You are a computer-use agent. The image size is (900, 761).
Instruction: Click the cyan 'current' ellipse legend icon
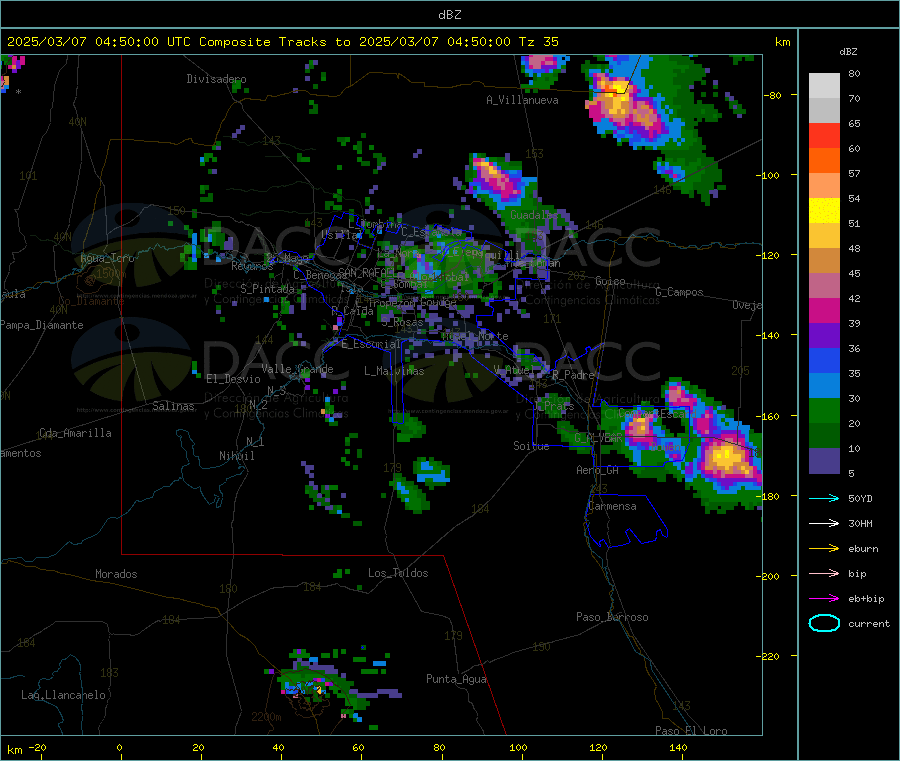[x=824, y=623]
